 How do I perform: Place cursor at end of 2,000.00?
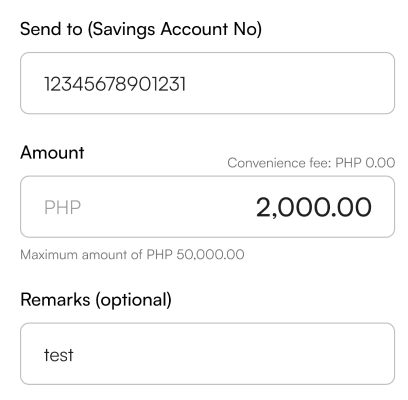[373, 208]
